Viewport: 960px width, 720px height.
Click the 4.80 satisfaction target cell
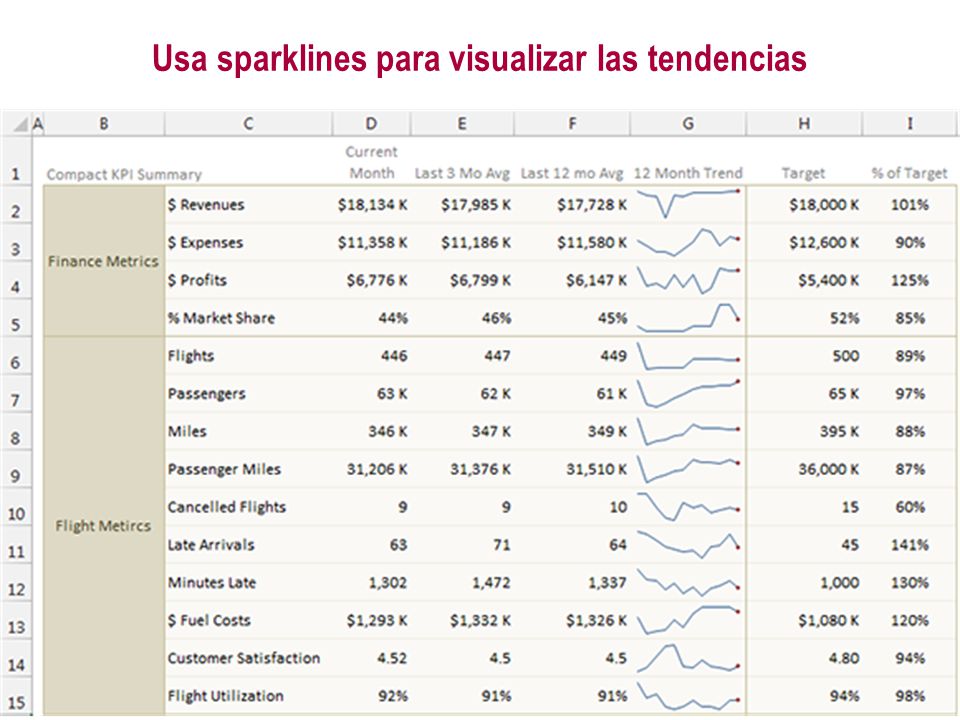pyautogui.click(x=844, y=658)
